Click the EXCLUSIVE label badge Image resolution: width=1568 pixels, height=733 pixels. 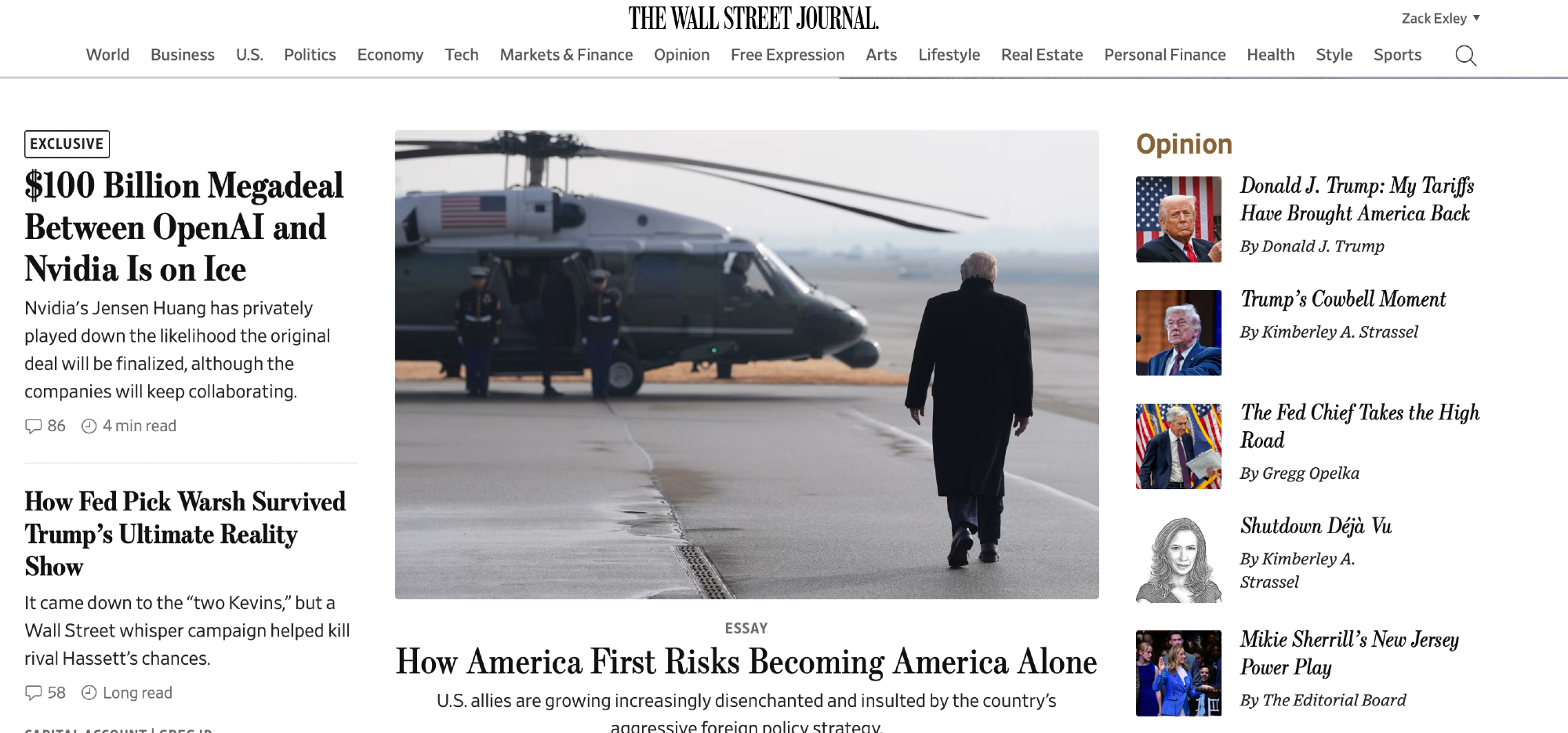67,144
